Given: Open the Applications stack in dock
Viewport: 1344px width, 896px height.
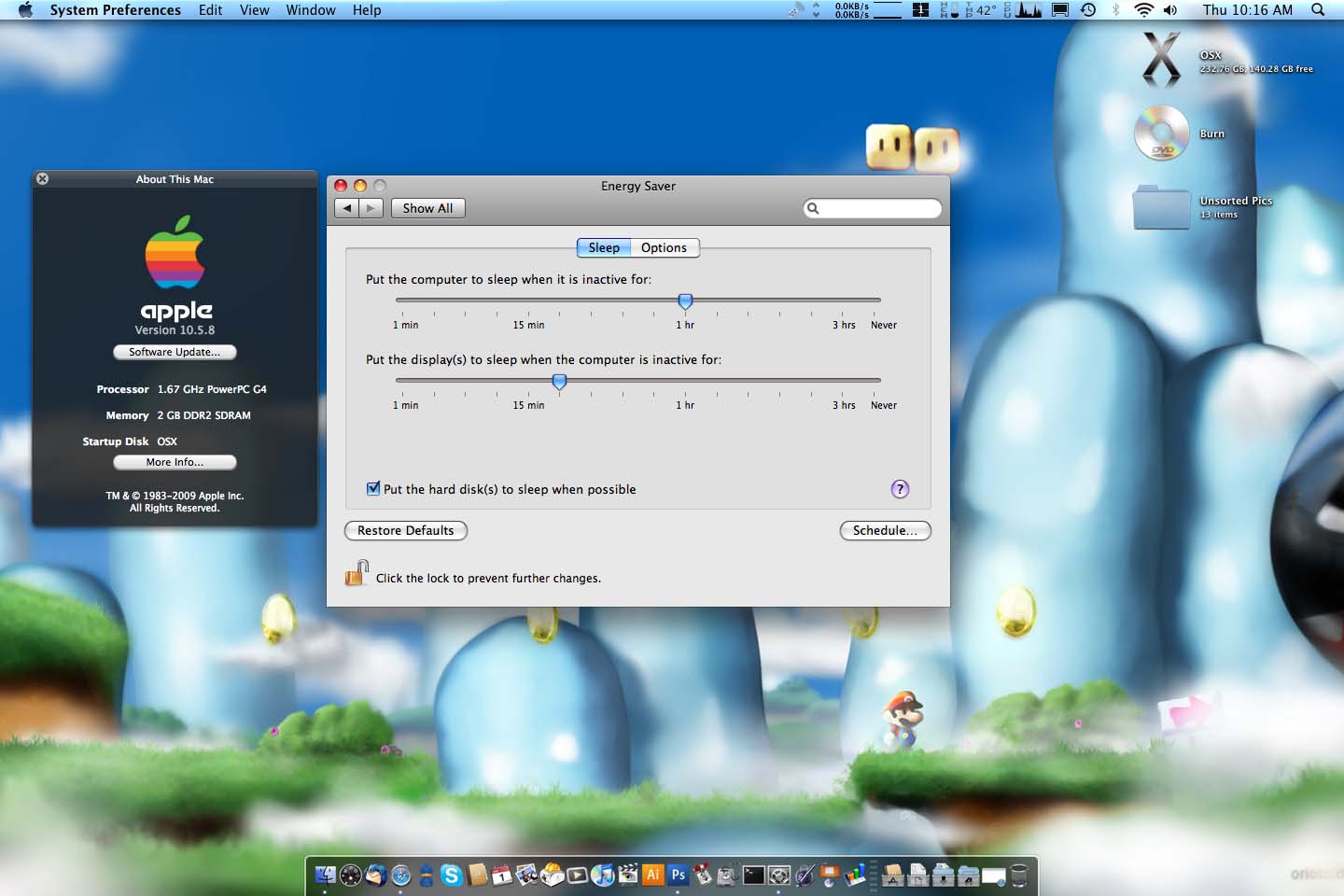Looking at the screenshot, I should 893,875.
